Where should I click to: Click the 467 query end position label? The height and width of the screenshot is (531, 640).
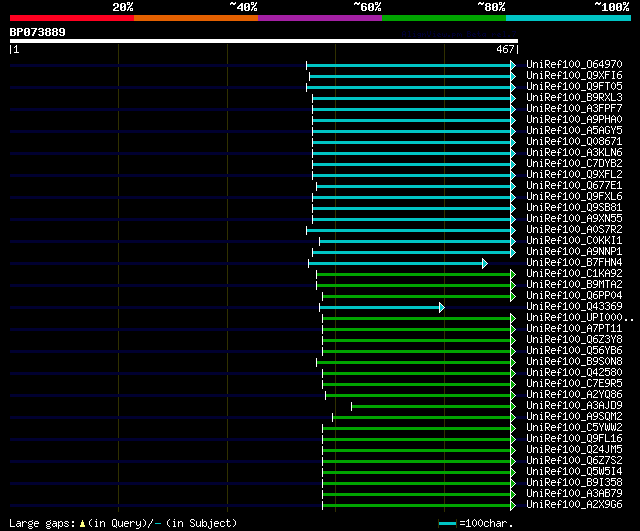(505, 50)
